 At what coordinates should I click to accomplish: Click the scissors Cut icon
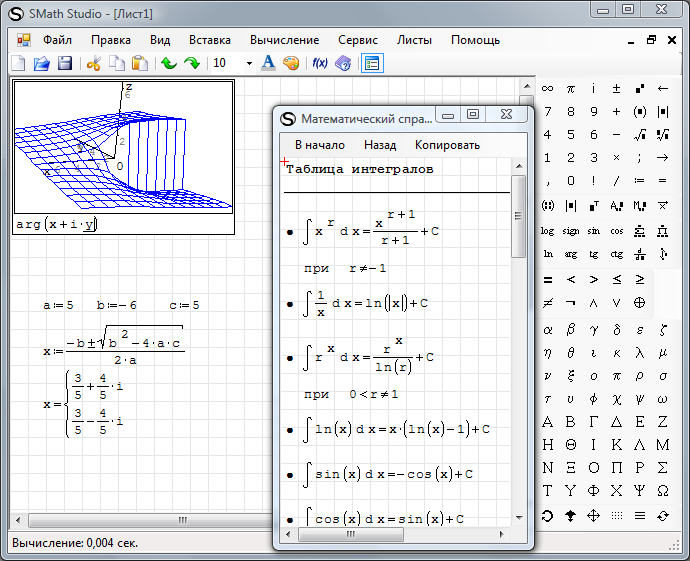click(94, 63)
